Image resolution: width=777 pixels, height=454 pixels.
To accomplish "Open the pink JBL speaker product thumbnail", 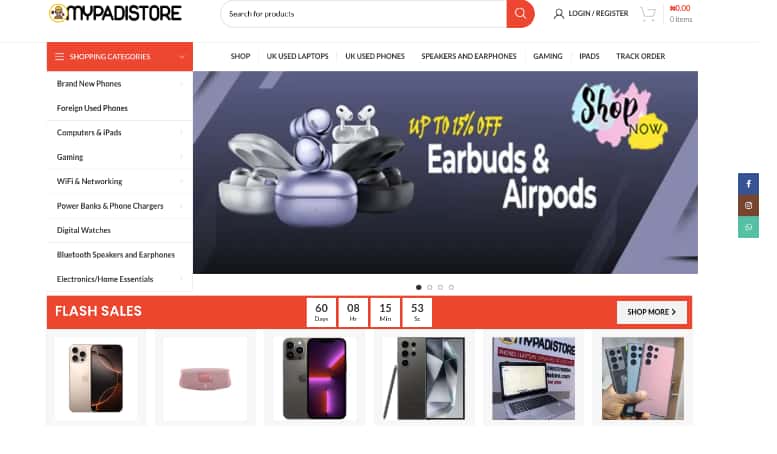I will point(205,379).
